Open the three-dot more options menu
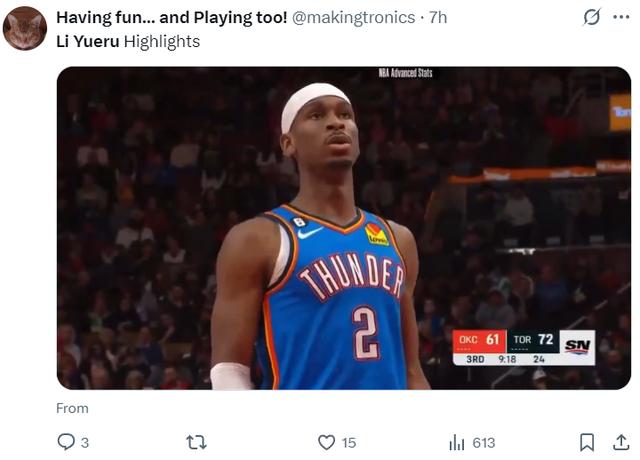640x460 pixels. pos(622,17)
